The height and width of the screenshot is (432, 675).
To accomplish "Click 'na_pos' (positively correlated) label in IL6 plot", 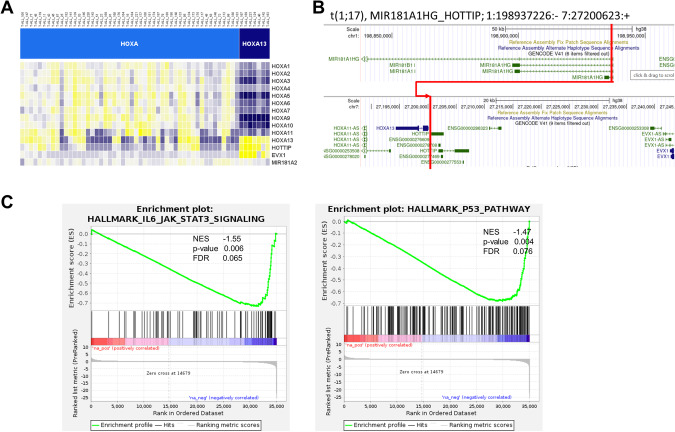I will coord(125,348).
